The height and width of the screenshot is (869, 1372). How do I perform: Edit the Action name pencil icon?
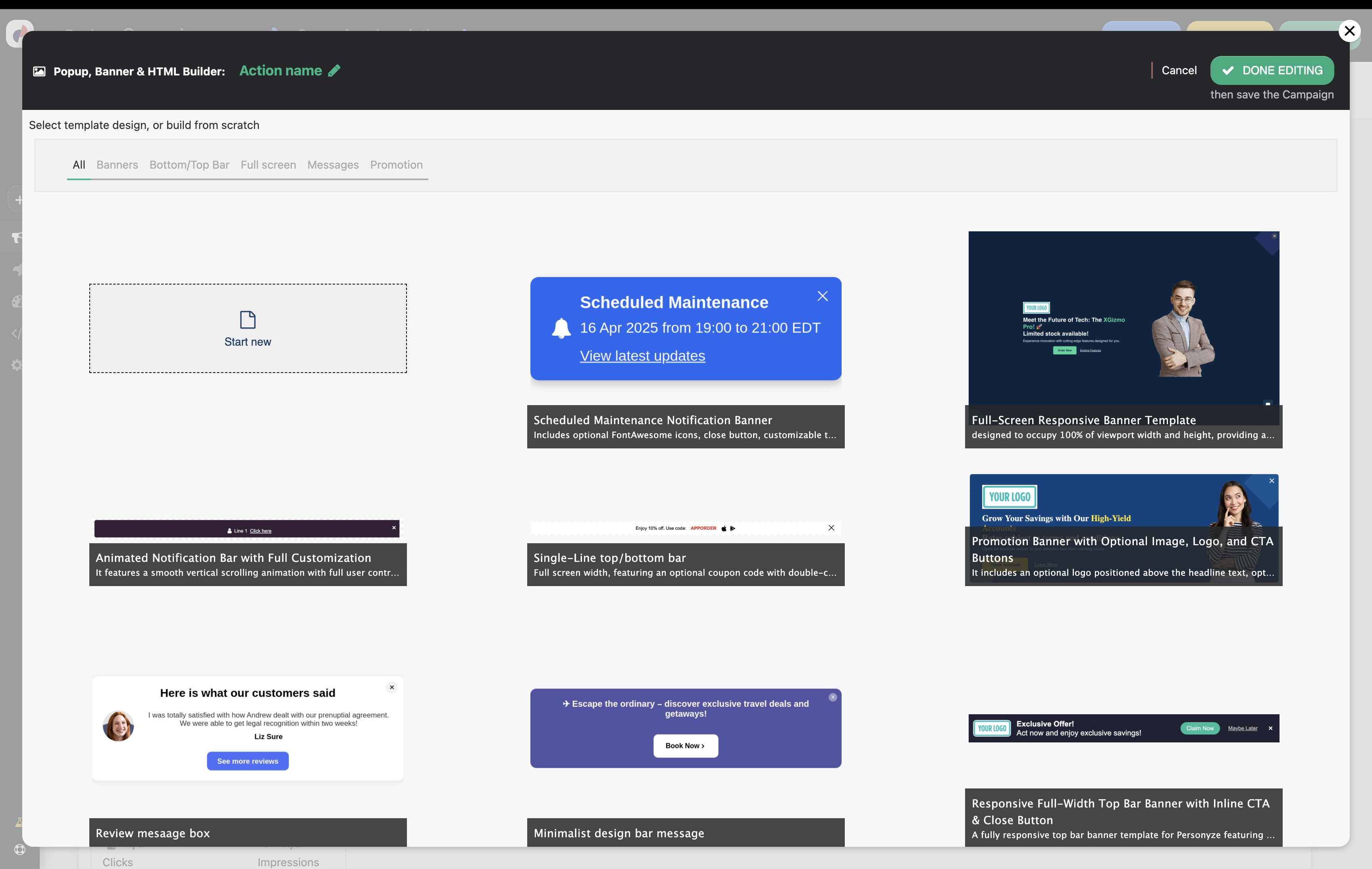[334, 71]
